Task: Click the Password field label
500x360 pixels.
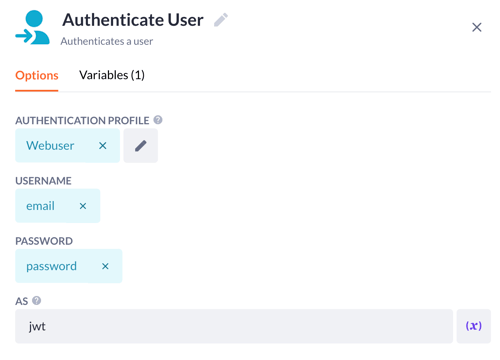Action: point(44,241)
